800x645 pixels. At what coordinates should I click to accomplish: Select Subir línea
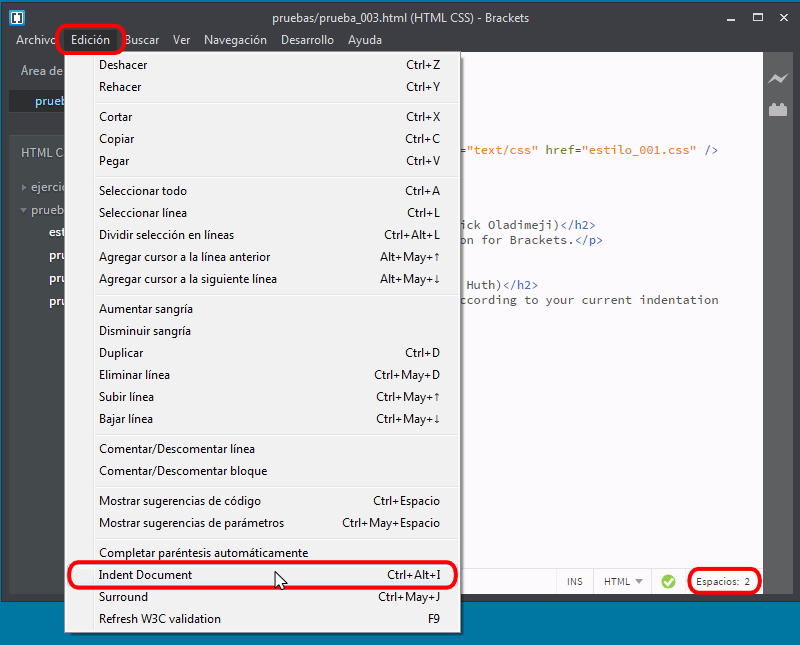(x=263, y=397)
